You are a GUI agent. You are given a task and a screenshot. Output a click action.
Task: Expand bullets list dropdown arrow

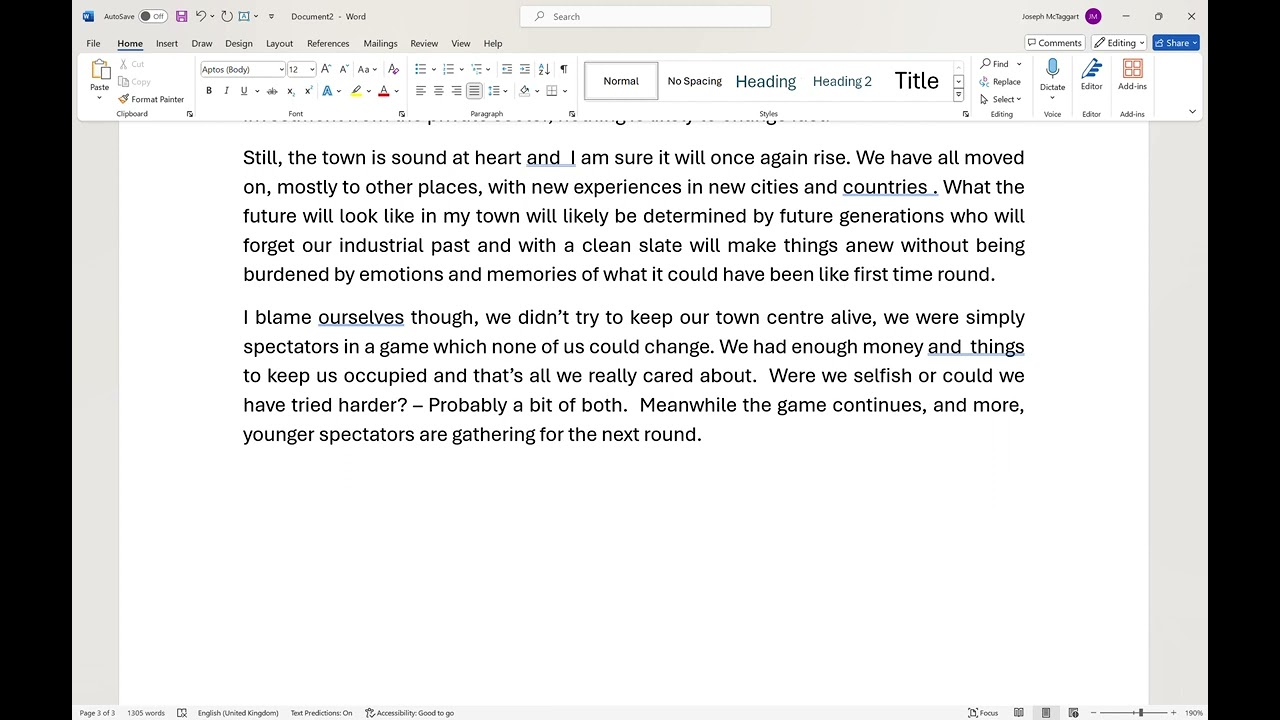pos(434,69)
